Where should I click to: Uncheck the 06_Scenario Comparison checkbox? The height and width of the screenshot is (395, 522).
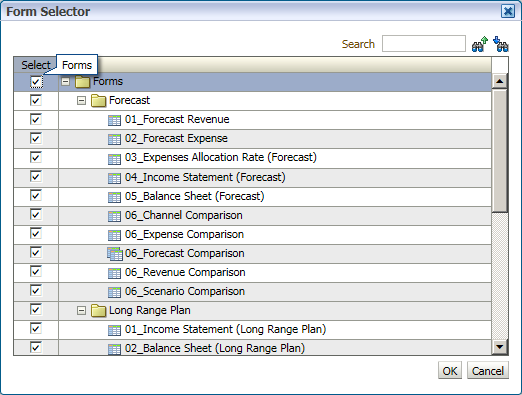coord(36,290)
